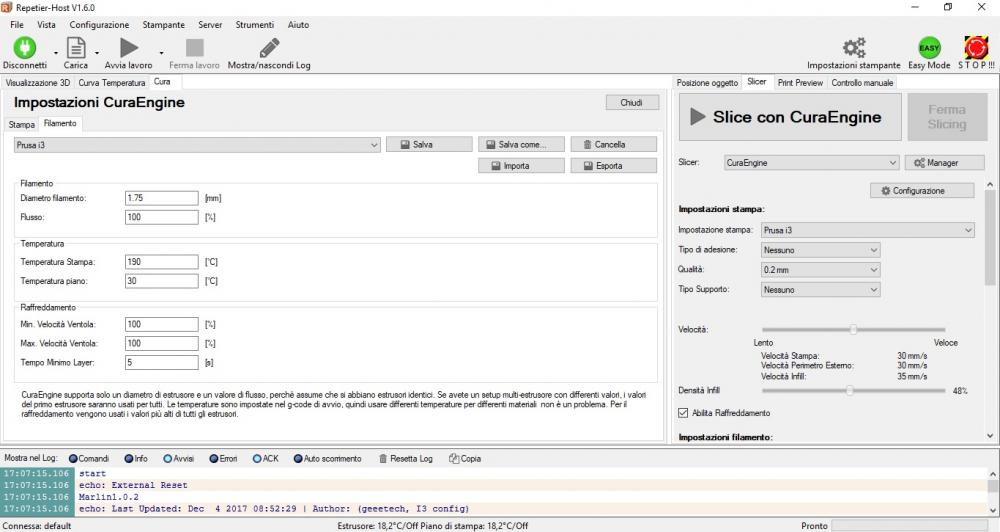The height and width of the screenshot is (532, 1000).
Task: Click the Salva come... button
Action: pyautogui.click(x=520, y=144)
